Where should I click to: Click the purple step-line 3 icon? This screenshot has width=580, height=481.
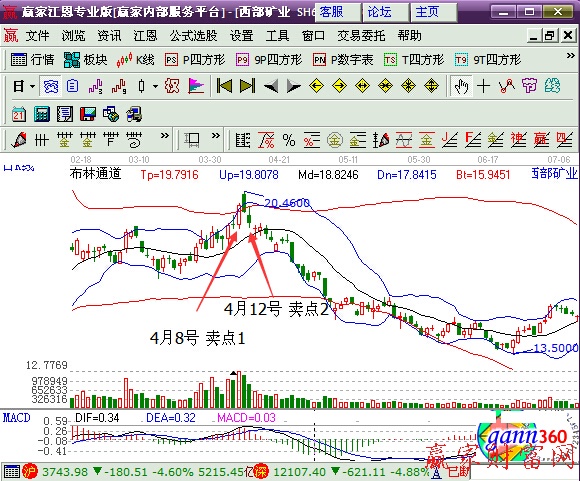95,86
